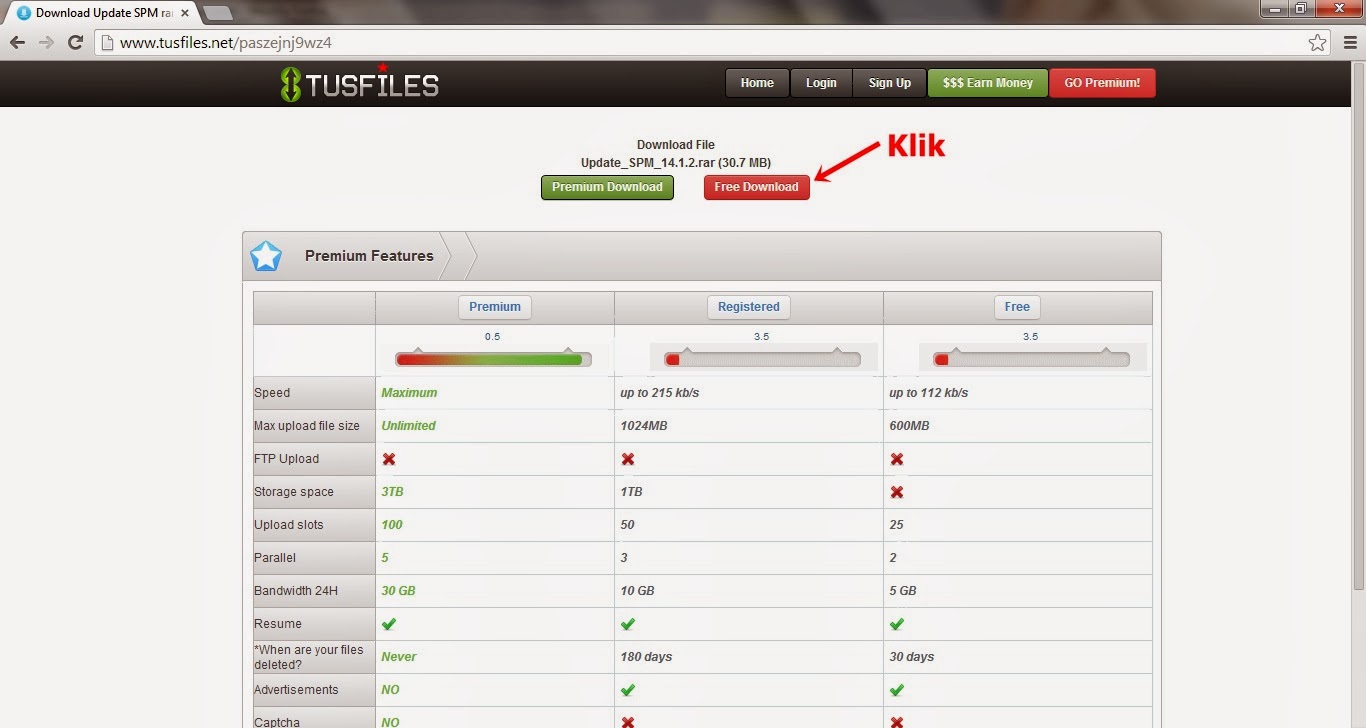Viewport: 1366px width, 728px height.
Task: Click Advertisements green check under Free
Action: click(897, 690)
